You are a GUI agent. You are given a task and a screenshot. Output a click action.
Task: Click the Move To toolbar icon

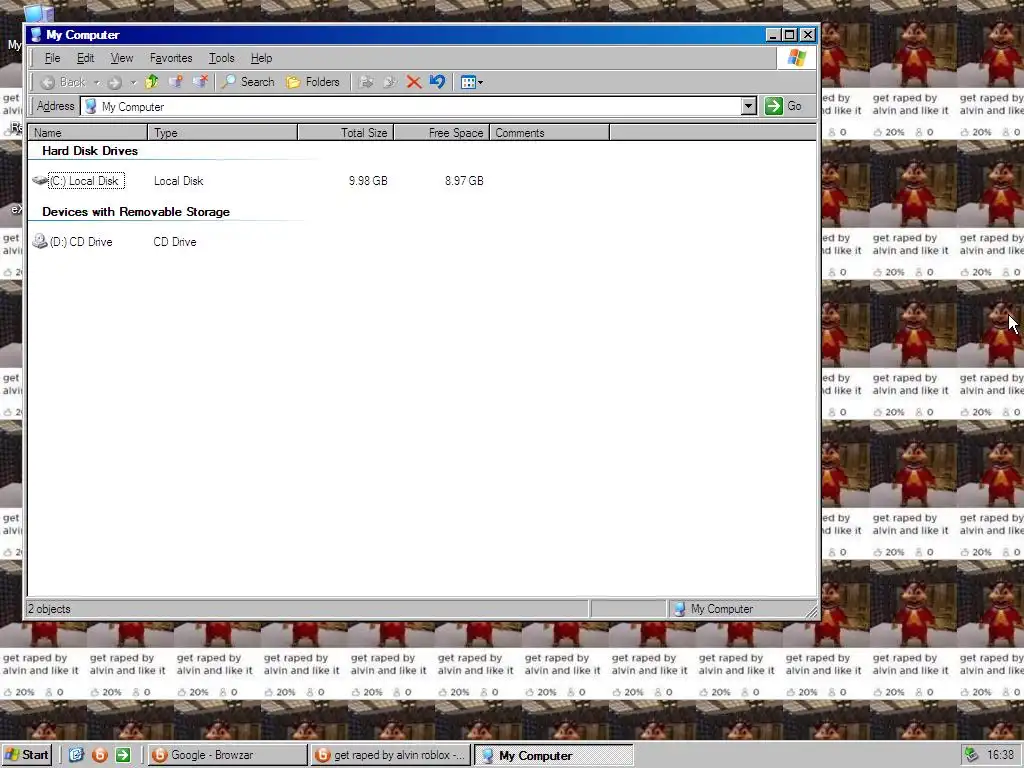coord(366,82)
